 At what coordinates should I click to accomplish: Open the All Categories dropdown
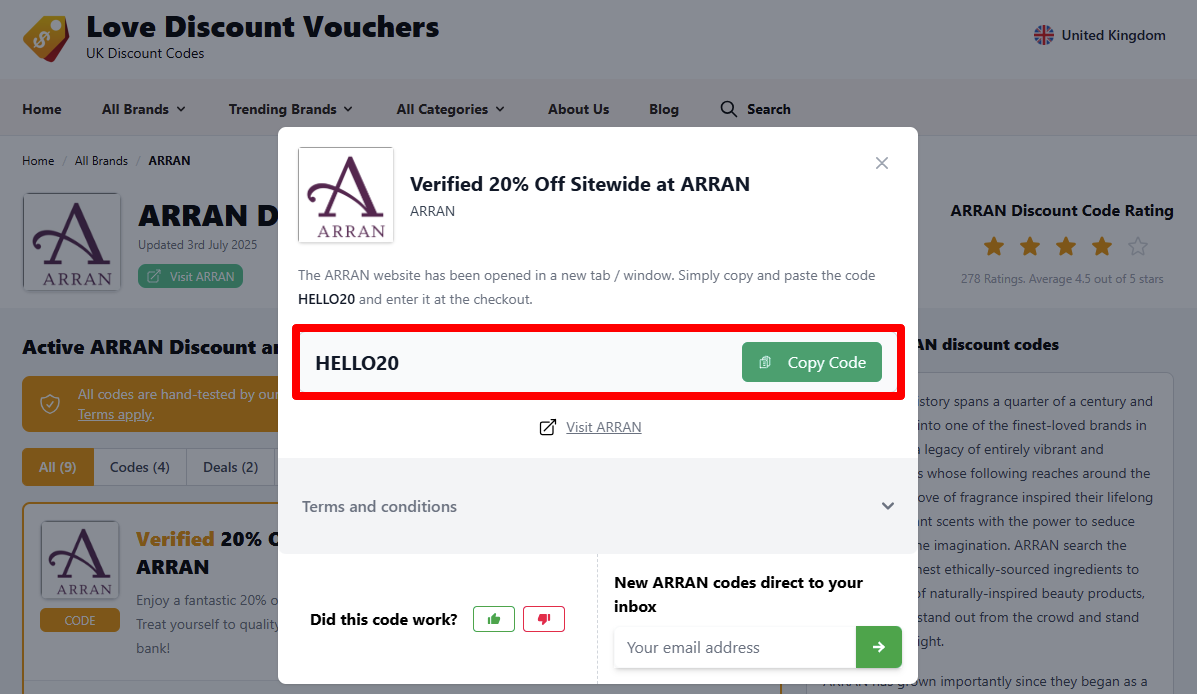tap(450, 109)
